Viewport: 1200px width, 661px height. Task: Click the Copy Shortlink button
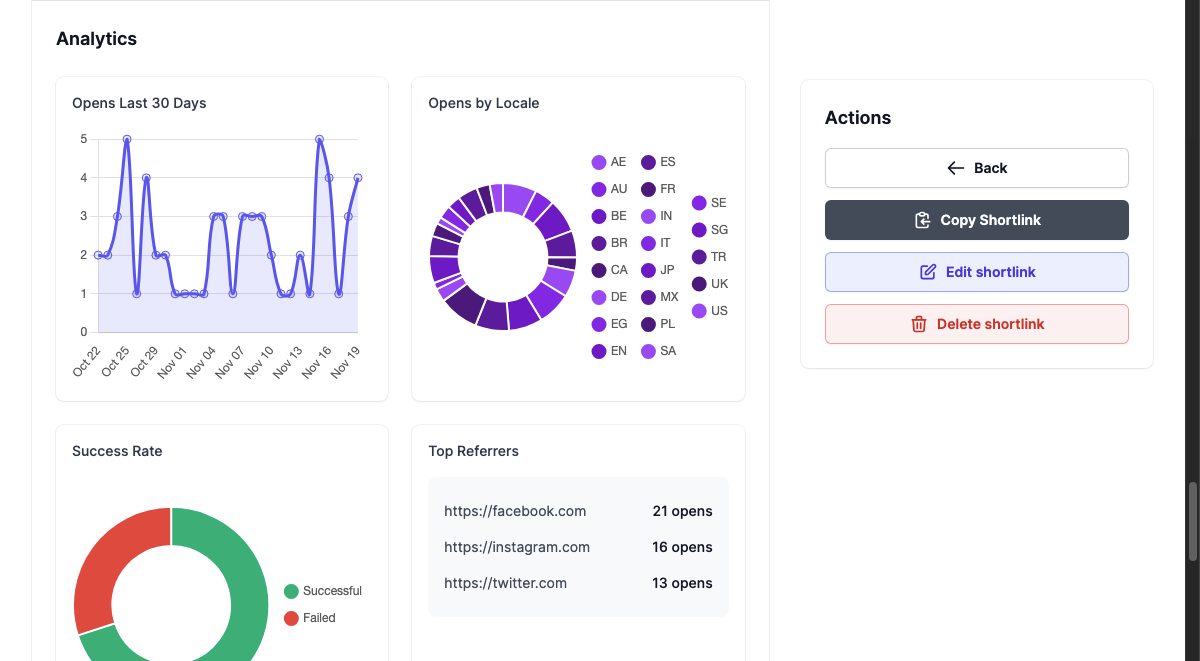977,220
